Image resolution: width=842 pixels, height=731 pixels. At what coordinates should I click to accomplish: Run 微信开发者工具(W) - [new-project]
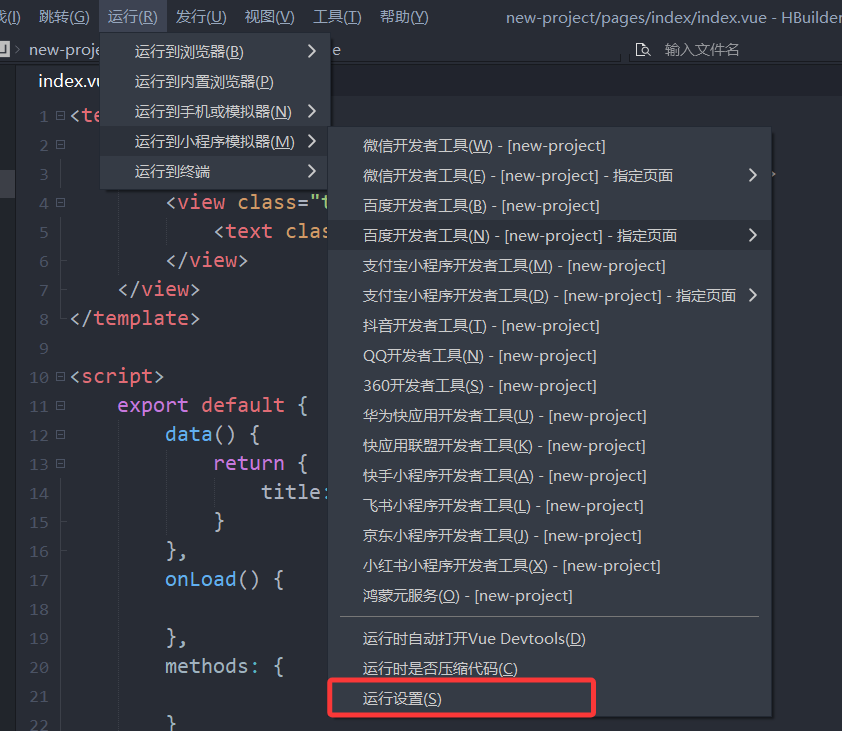(x=550, y=146)
